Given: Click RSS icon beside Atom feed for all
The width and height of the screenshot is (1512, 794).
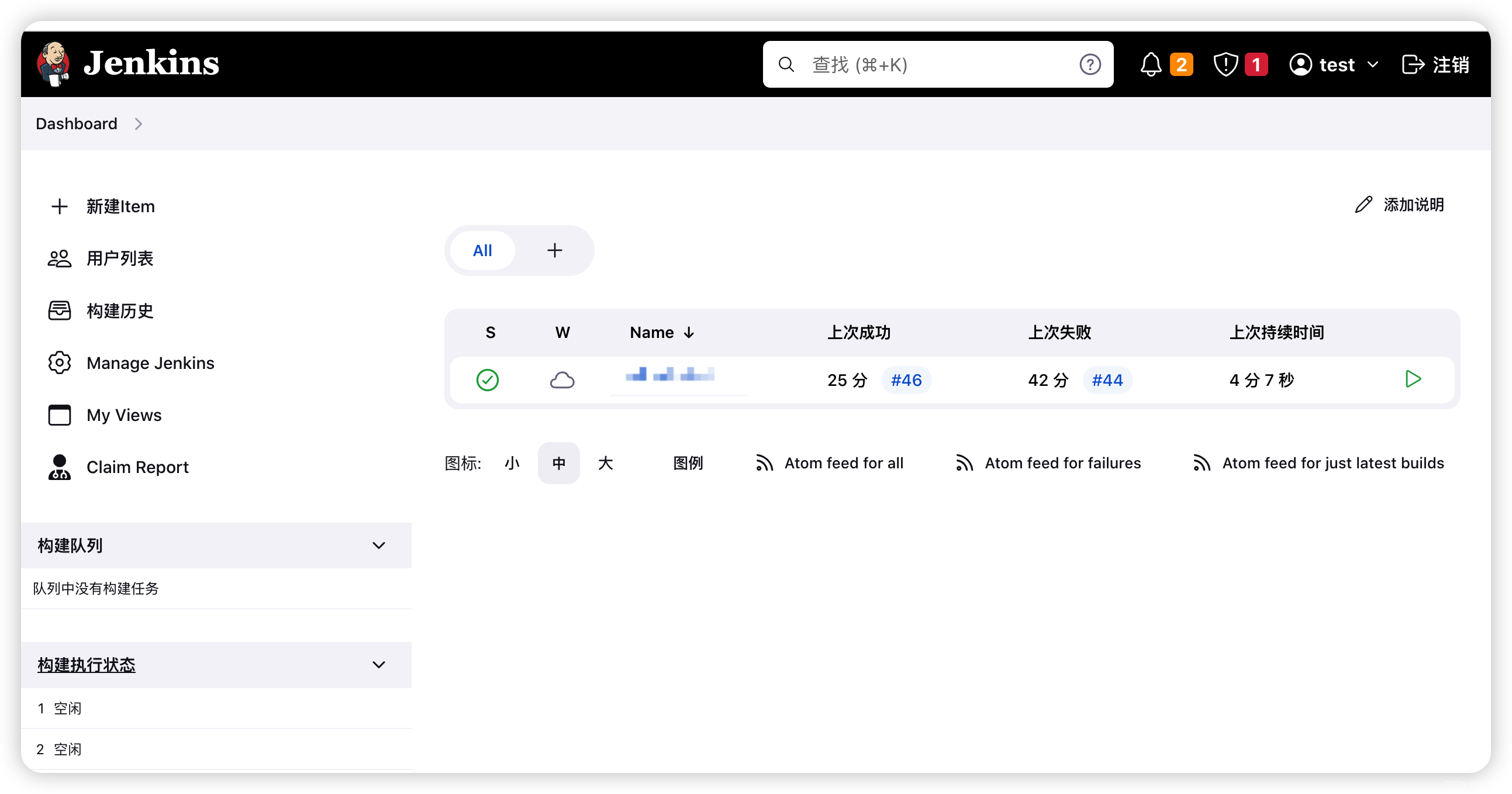Looking at the screenshot, I should click(x=764, y=464).
